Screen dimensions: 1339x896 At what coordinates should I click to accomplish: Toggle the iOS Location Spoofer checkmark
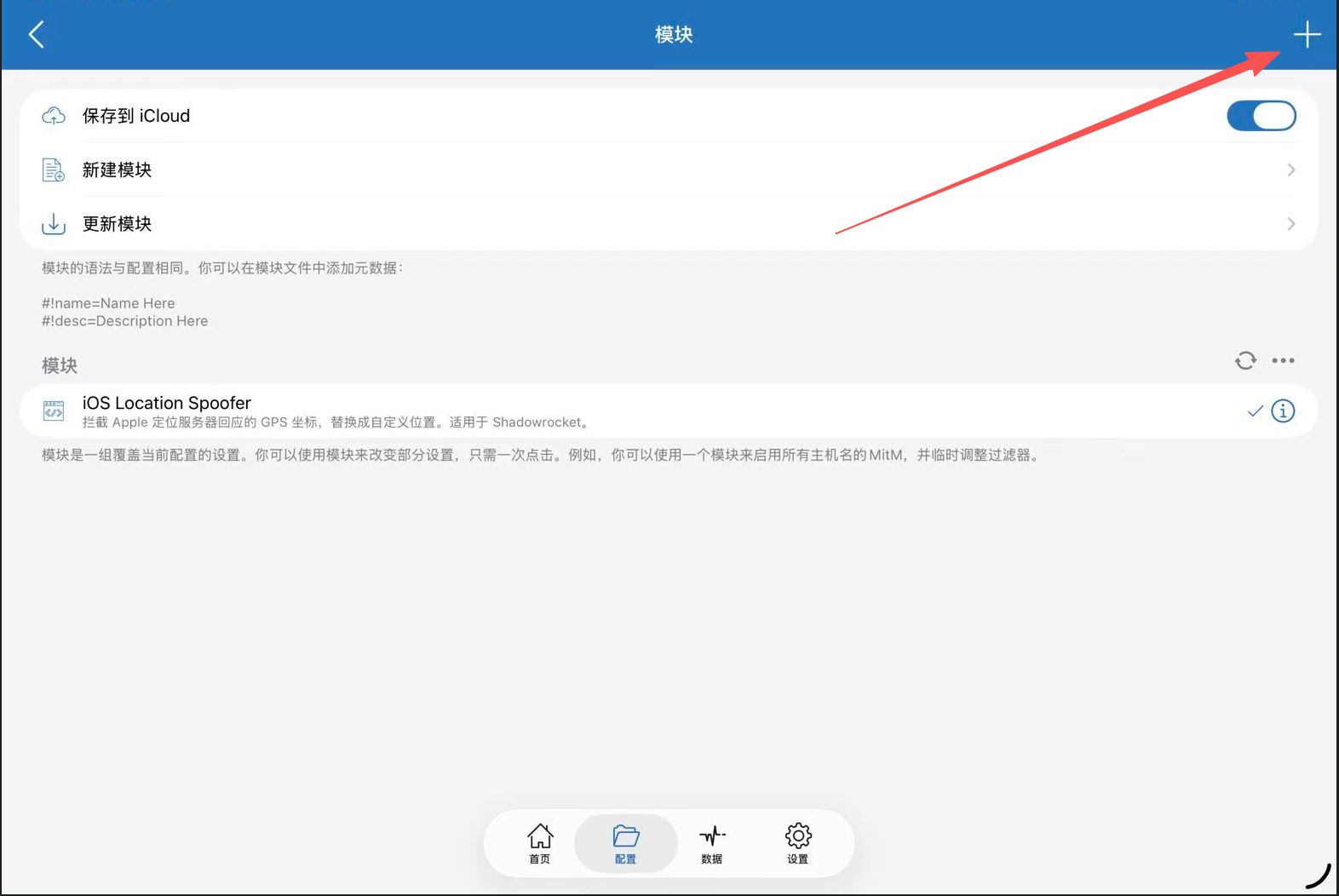pyautogui.click(x=1255, y=411)
